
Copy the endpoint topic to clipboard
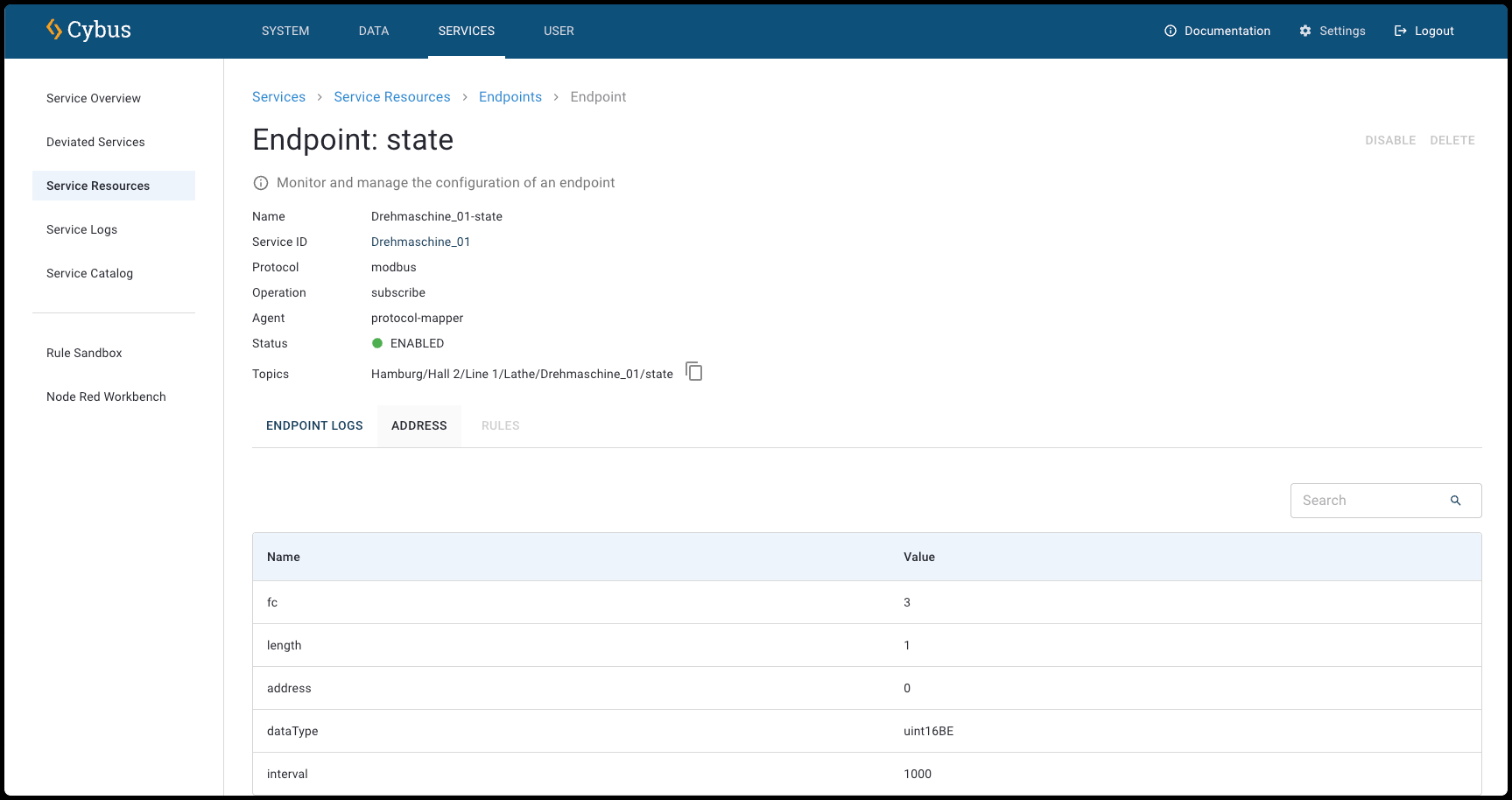[693, 372]
